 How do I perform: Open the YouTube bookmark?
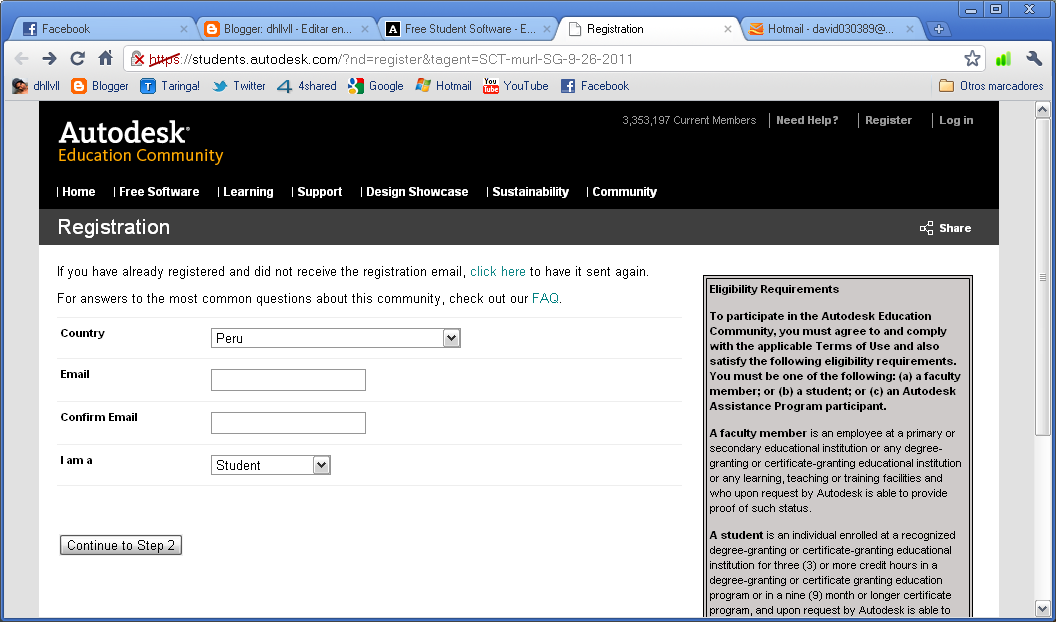pos(515,86)
